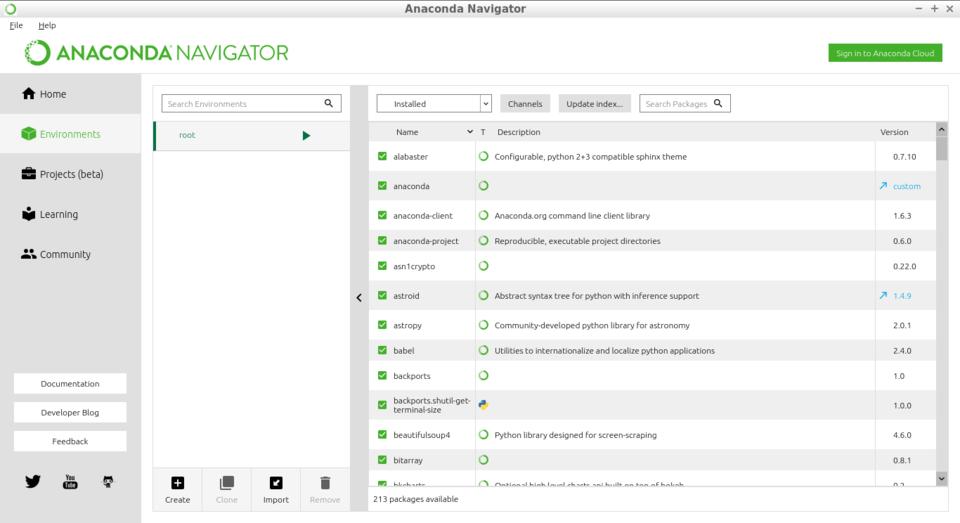Click the upgrade arrow next to astroid version
Screen dimensions: 960x523
point(883,296)
